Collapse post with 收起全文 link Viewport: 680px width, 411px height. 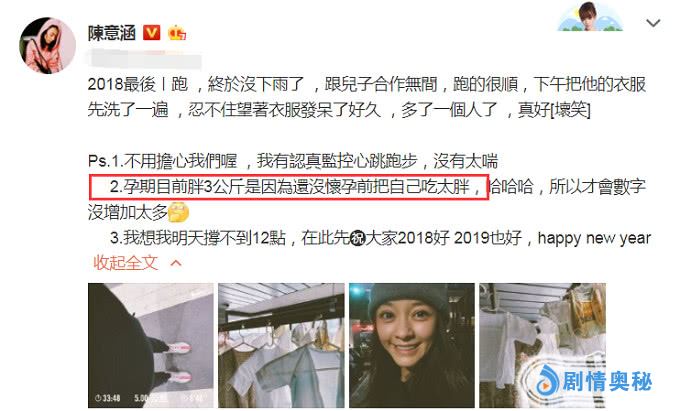[126, 263]
